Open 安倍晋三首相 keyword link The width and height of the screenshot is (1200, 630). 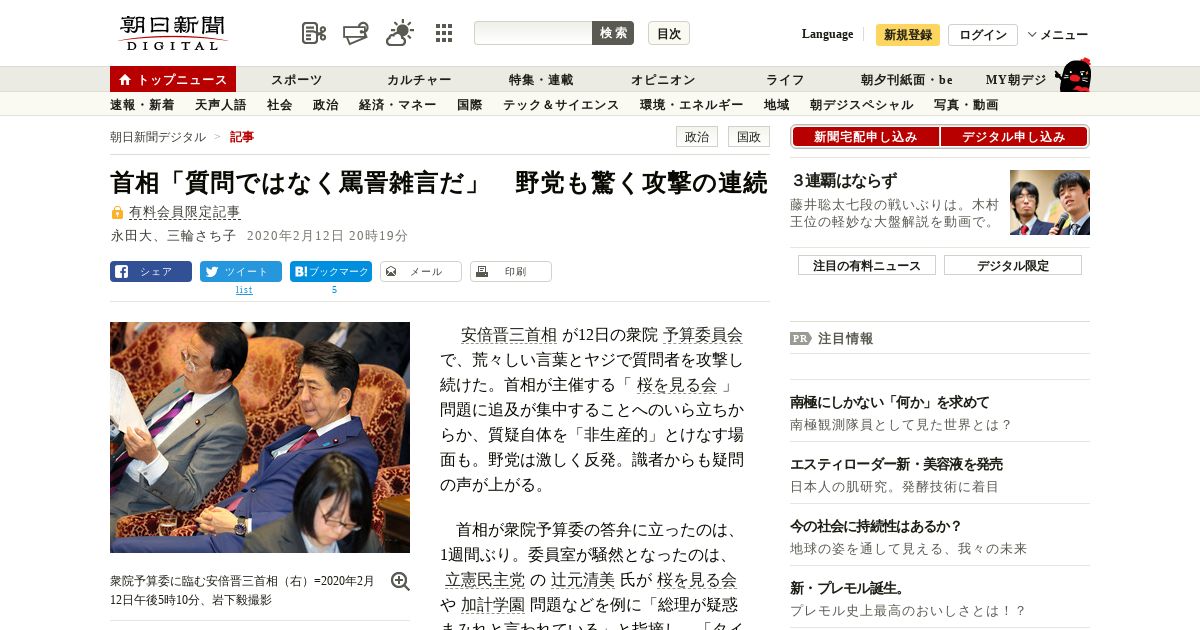509,335
